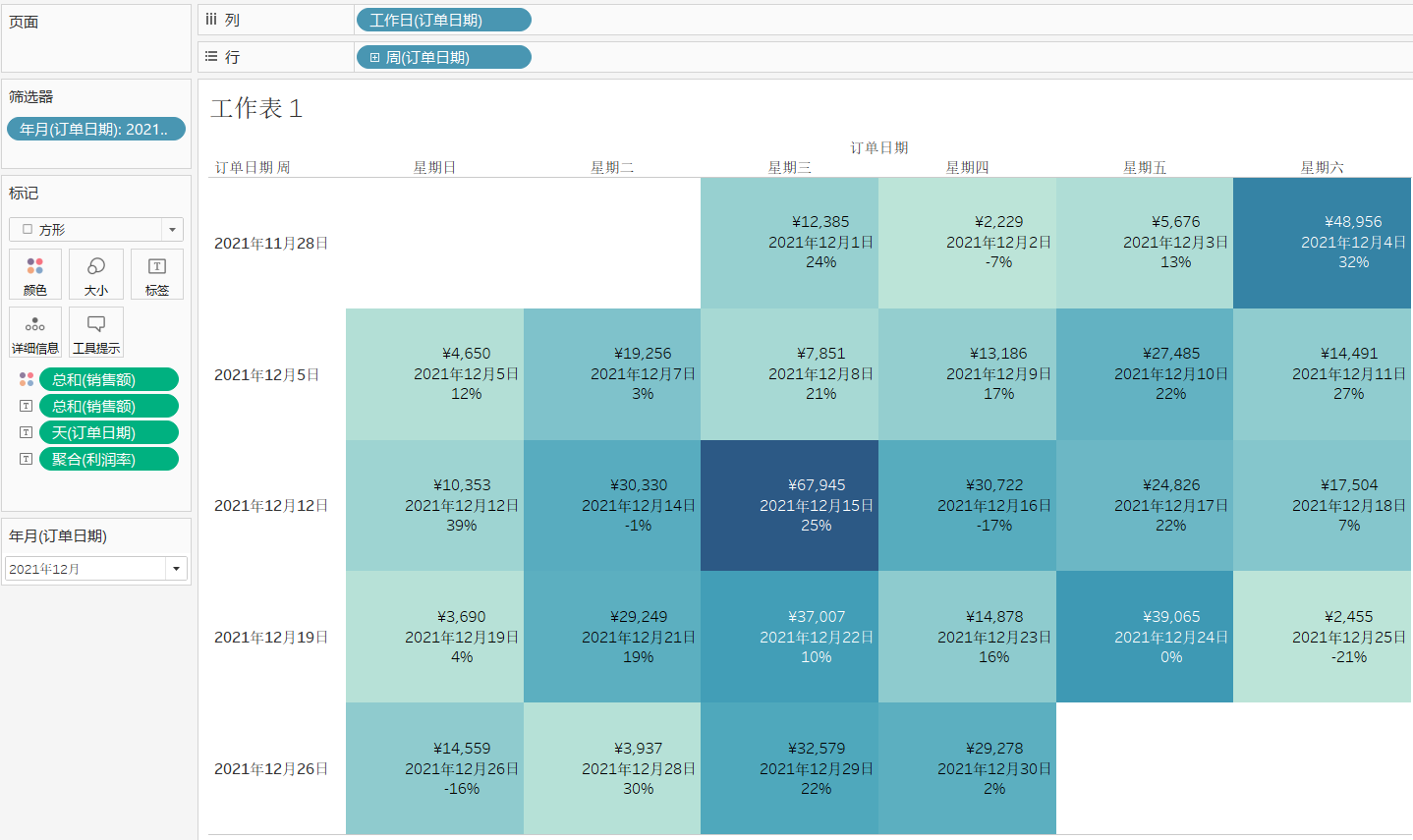Select the ¥14,559 cell for 2021年12月26日

point(434,768)
